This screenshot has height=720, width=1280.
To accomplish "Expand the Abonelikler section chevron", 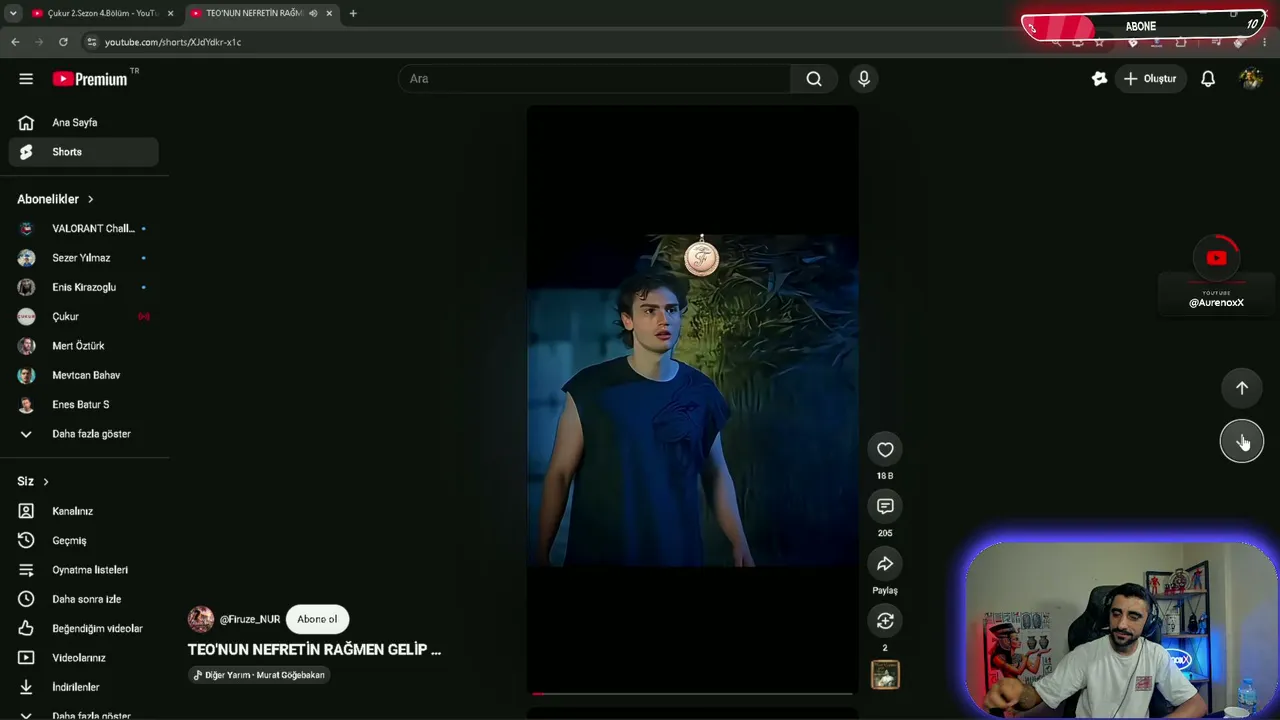I will (90, 200).
